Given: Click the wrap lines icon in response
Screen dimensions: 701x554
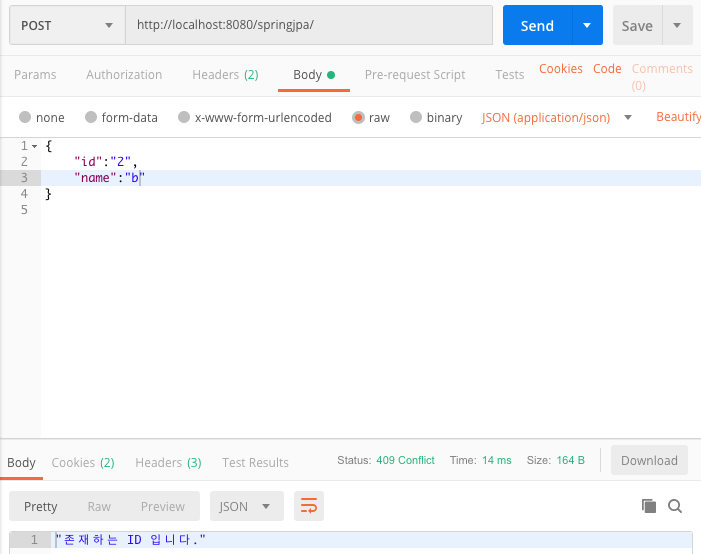Looking at the screenshot, I should pos(308,506).
